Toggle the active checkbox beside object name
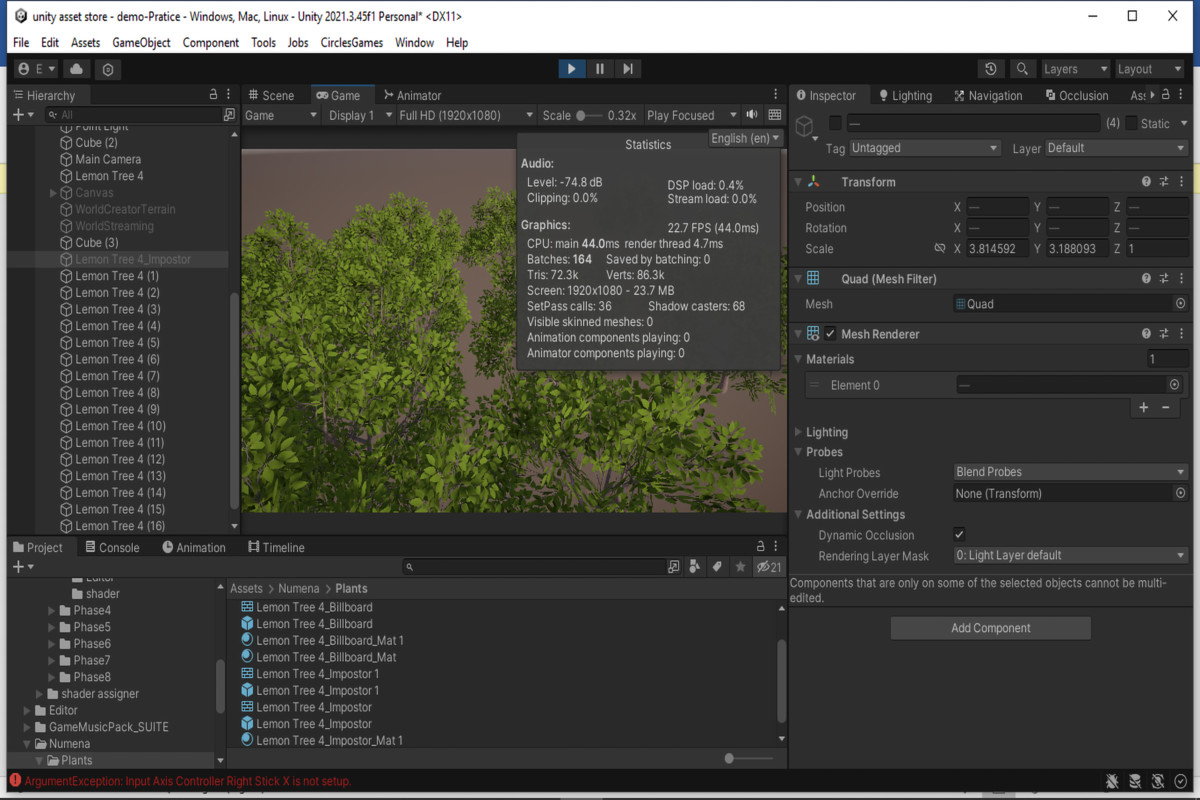1200x800 pixels. 835,123
